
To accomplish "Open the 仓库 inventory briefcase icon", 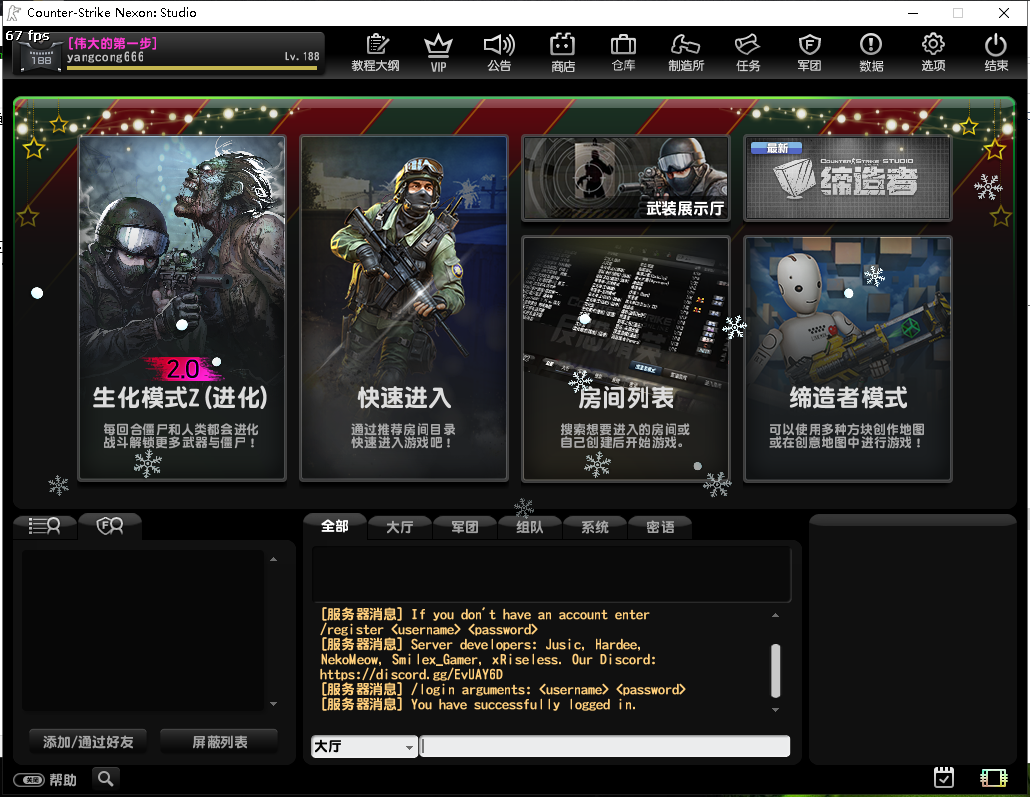I will (x=623, y=53).
